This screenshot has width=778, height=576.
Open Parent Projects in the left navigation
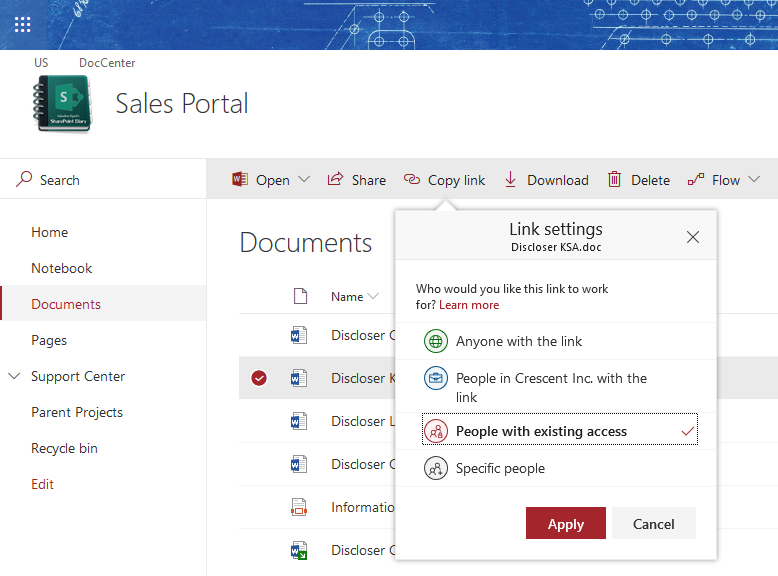[x=77, y=412]
